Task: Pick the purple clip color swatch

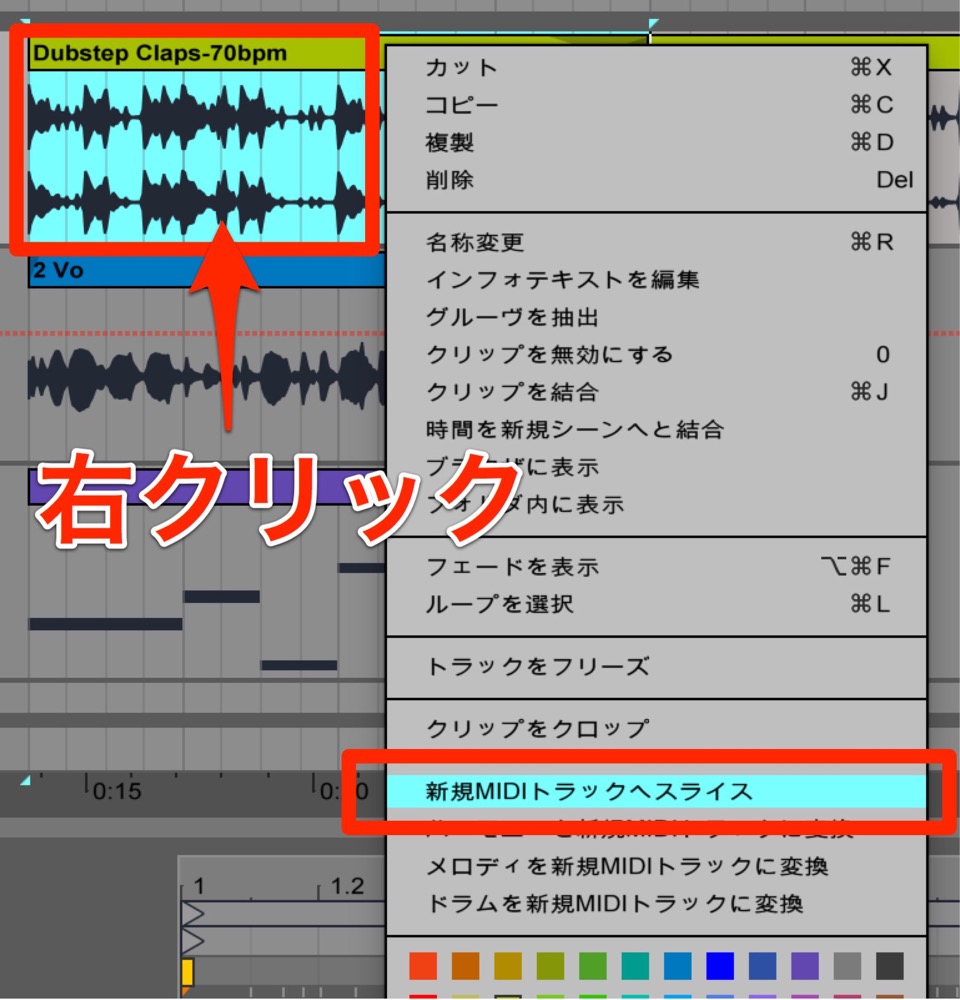Action: [805, 966]
